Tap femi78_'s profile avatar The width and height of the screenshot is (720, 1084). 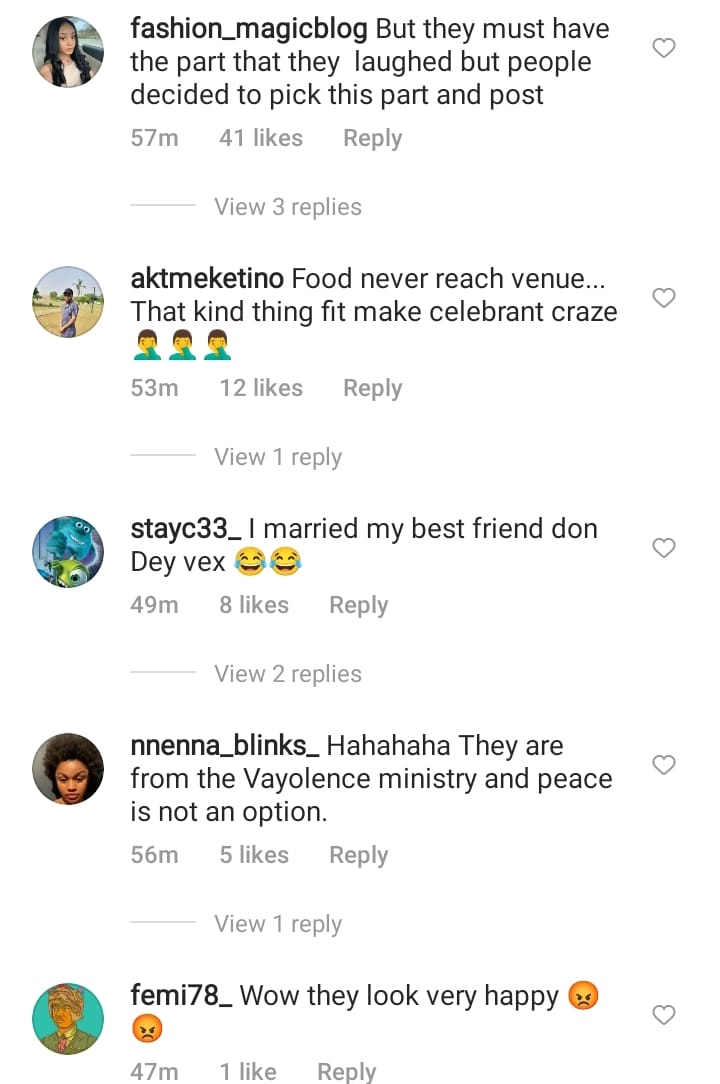(x=69, y=1019)
